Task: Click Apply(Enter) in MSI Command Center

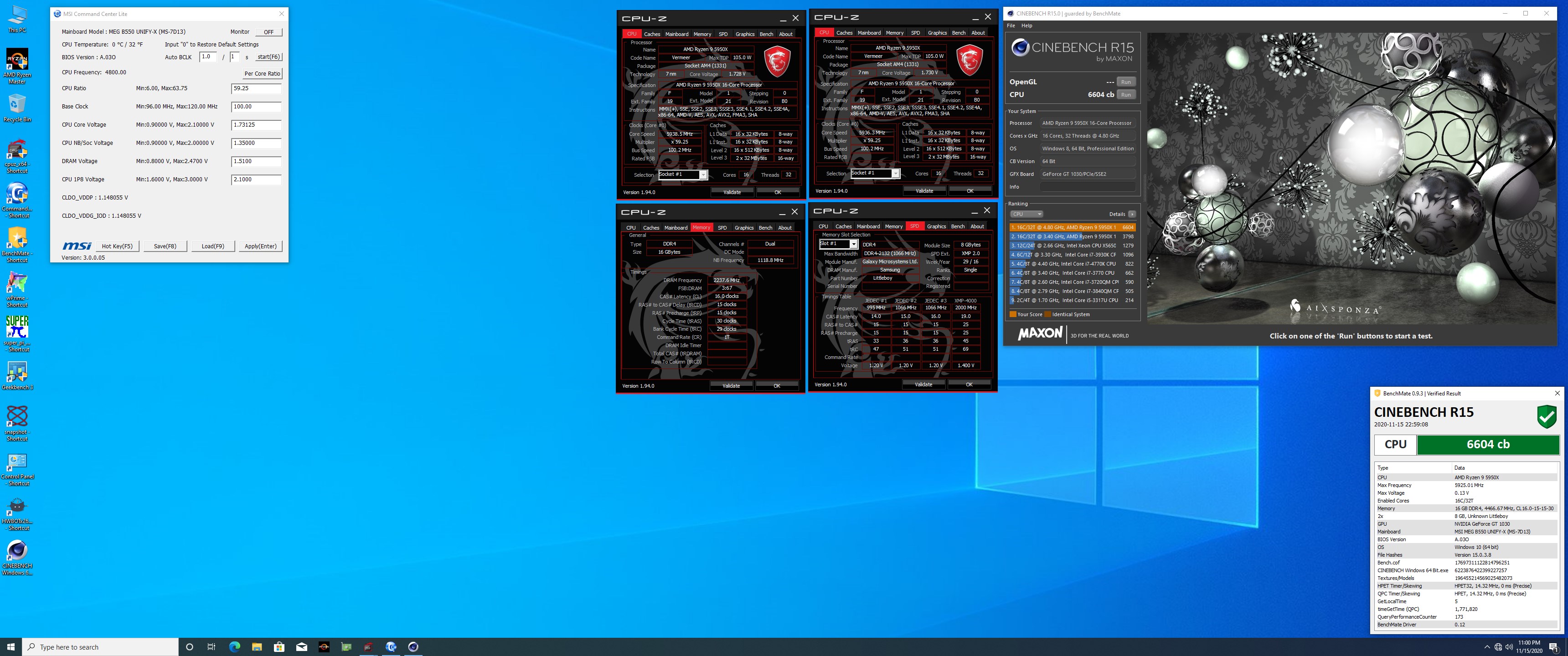Action: 261,246
